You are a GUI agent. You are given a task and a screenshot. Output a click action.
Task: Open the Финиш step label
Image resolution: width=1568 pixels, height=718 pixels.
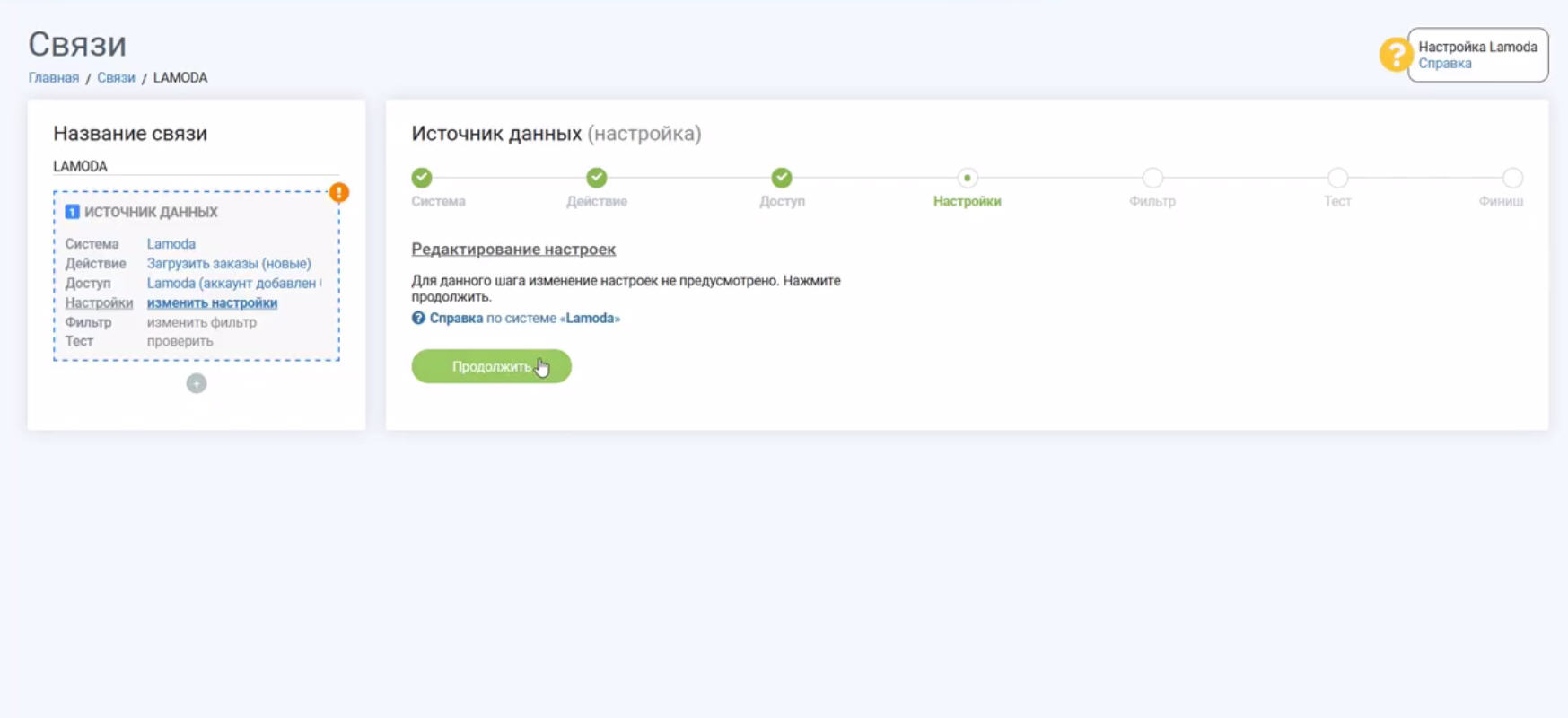coord(1501,201)
